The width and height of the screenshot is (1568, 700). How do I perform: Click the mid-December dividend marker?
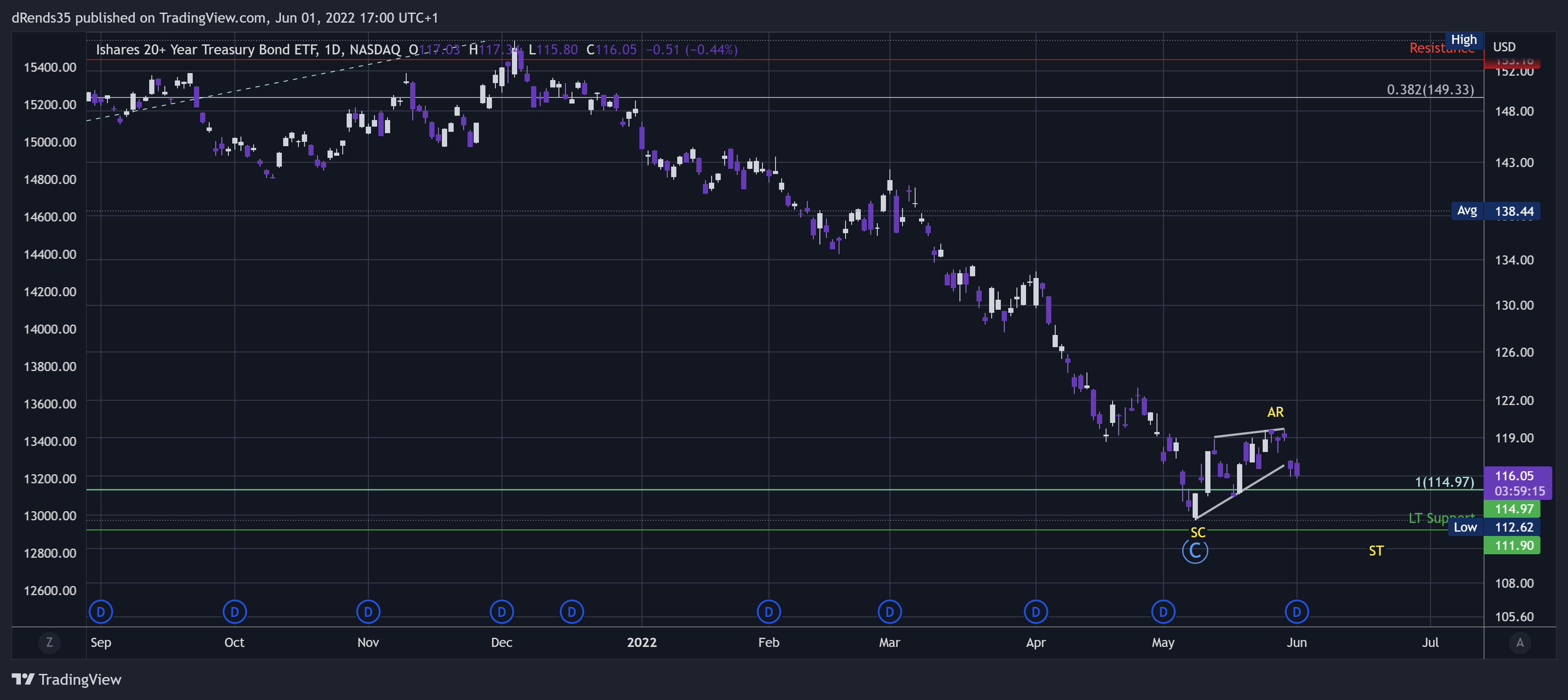point(572,612)
